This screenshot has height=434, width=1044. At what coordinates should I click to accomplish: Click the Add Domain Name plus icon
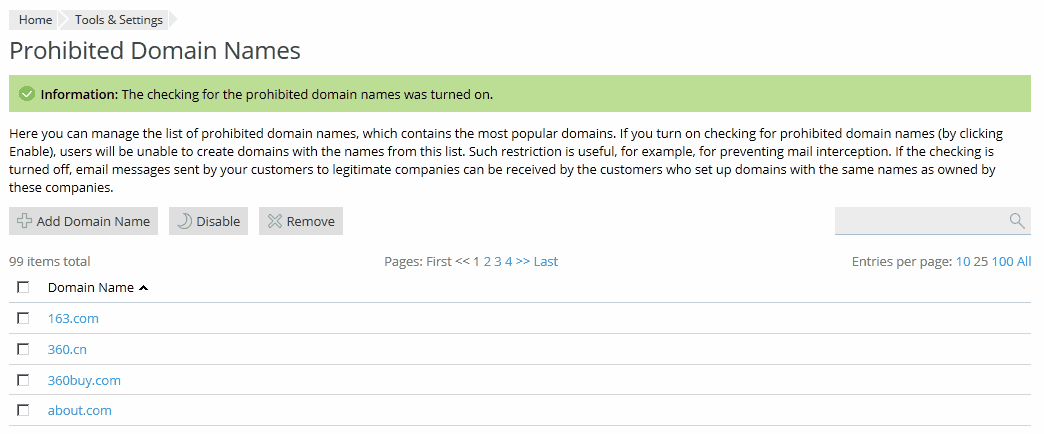[x=25, y=221]
